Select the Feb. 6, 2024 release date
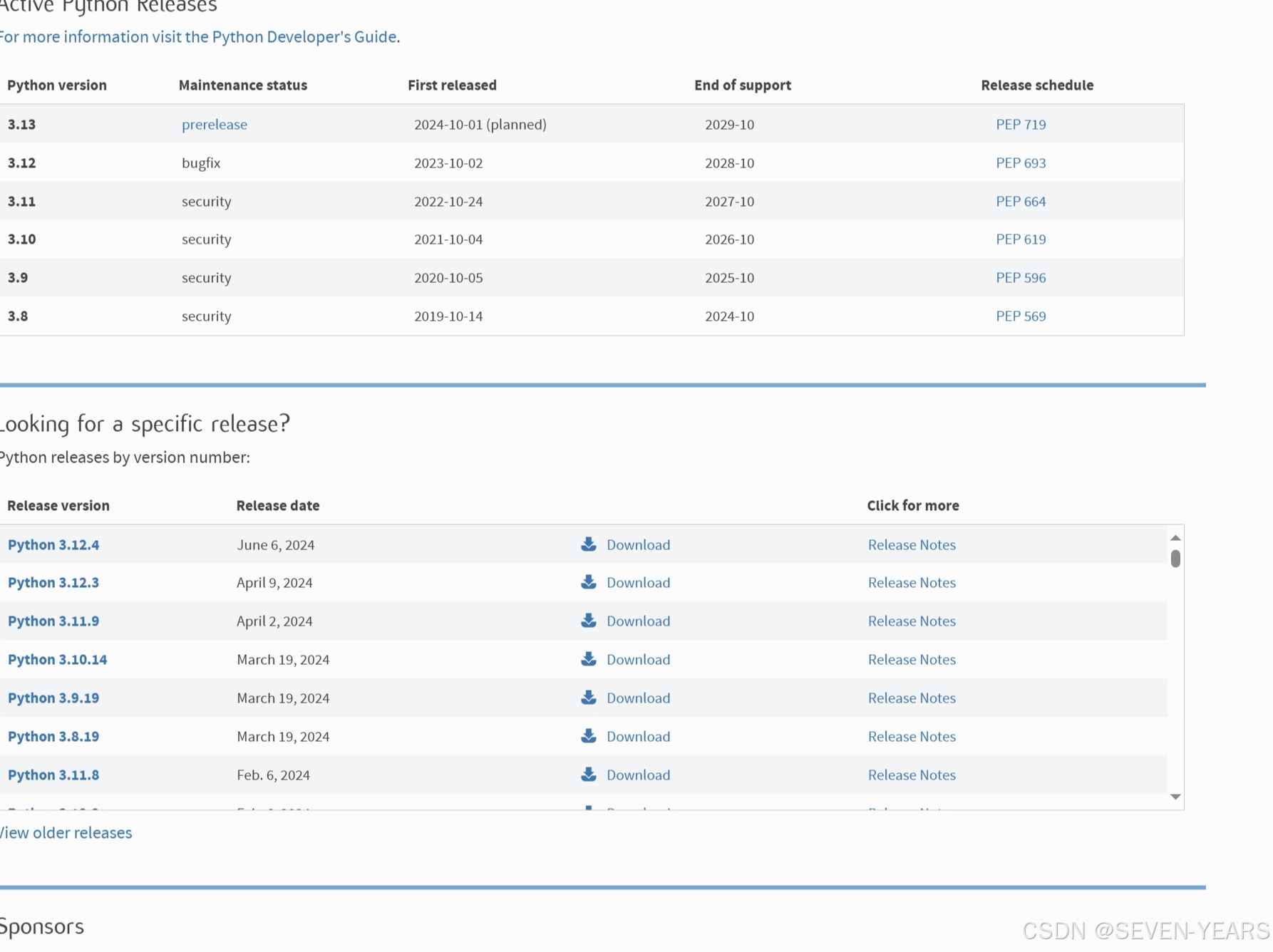This screenshot has width=1273, height=952. coord(273,775)
